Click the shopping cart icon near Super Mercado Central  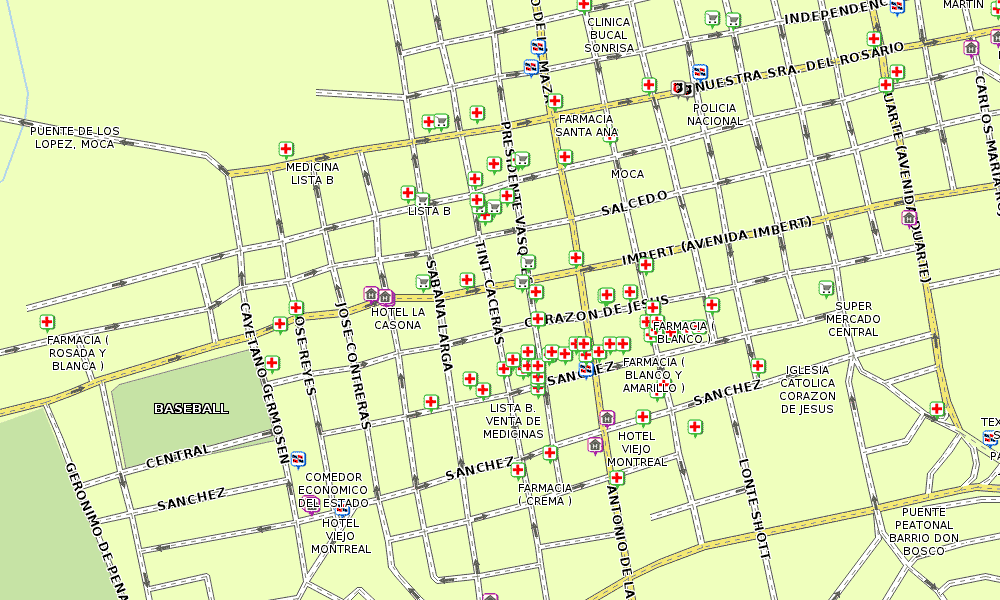pyautogui.click(x=826, y=288)
